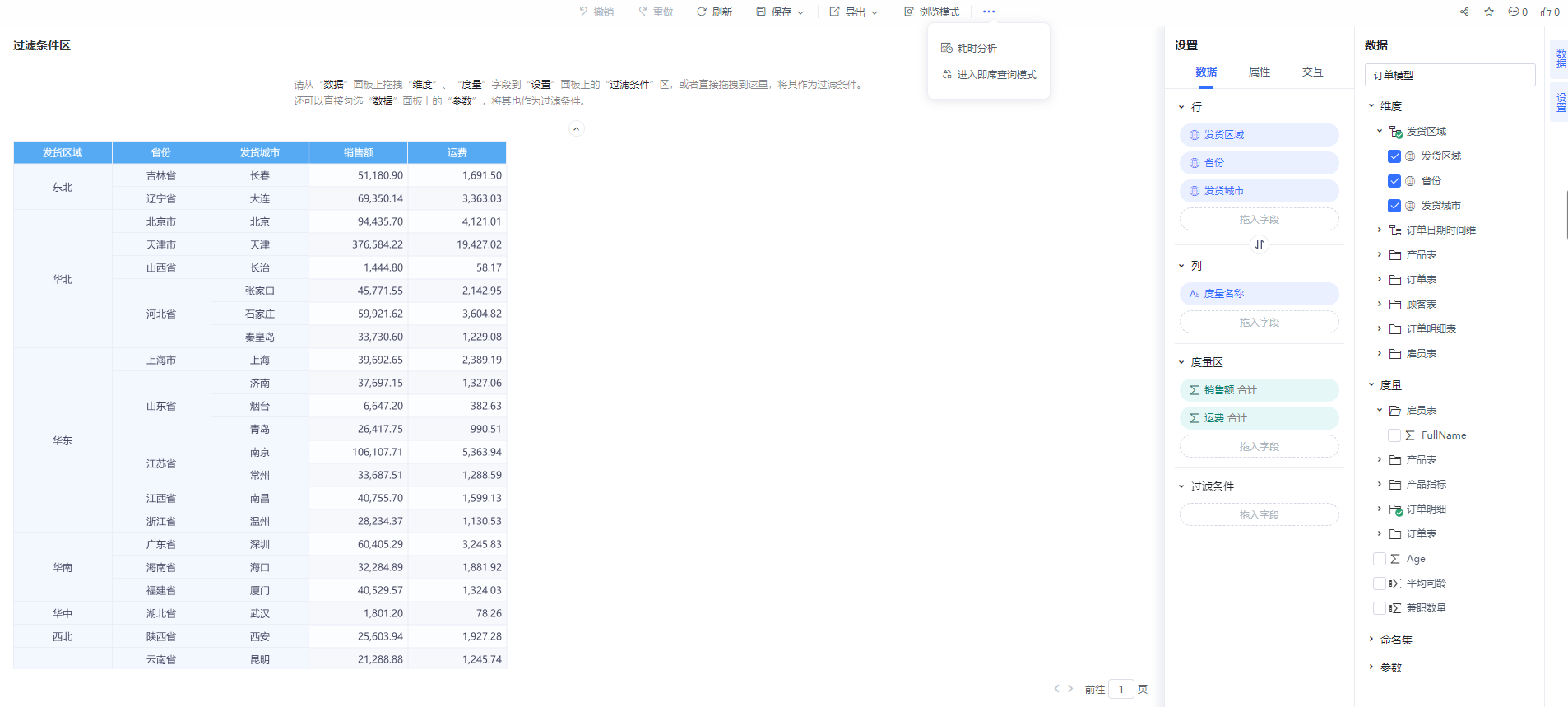Screen dimensions: 1568x707
Task: Click the 订单日期时间维 hierarchy icon
Action: point(1395,230)
